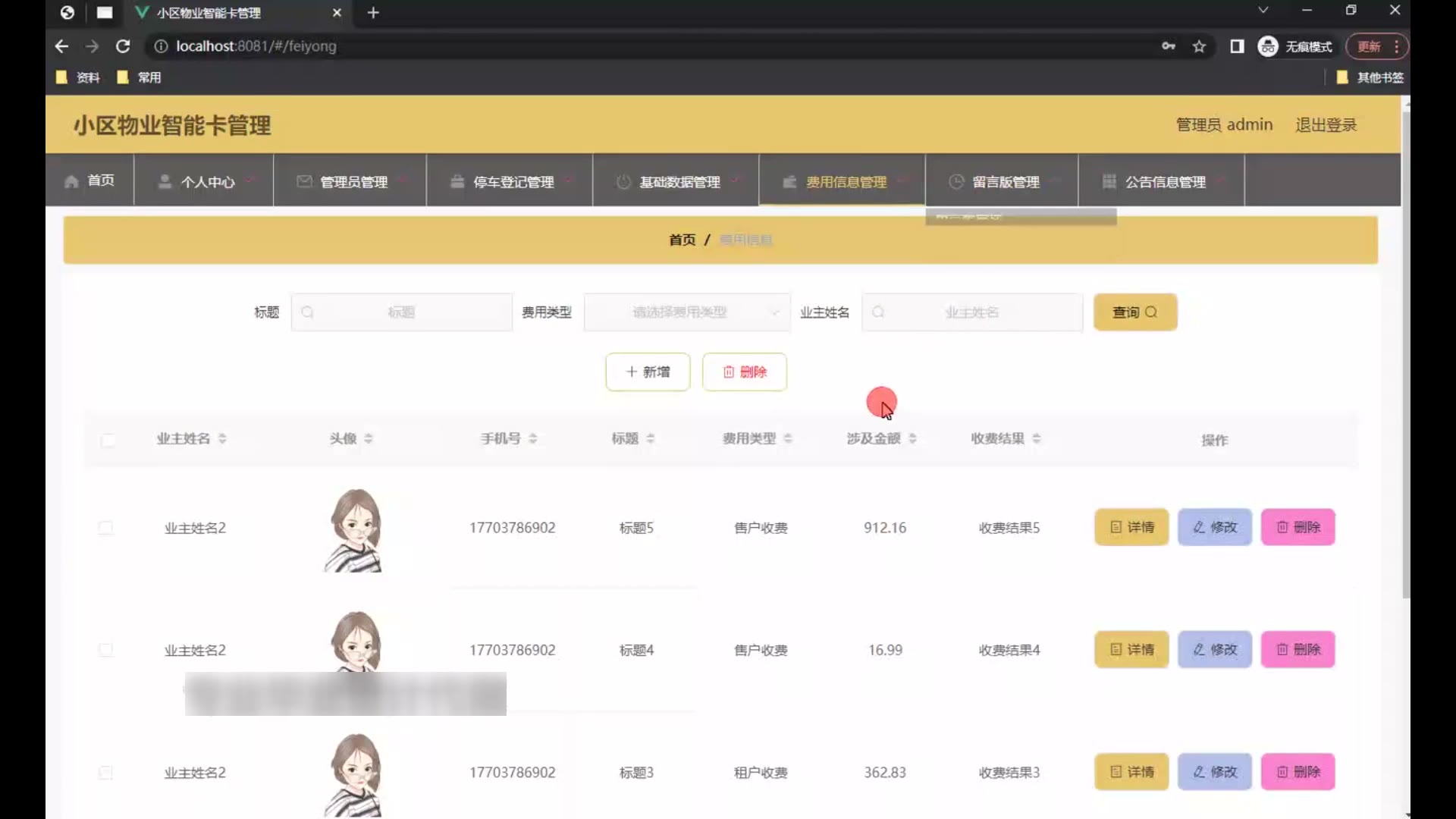The width and height of the screenshot is (1456, 819).
Task: Check the row checkbox for 标题5
Action: (105, 528)
